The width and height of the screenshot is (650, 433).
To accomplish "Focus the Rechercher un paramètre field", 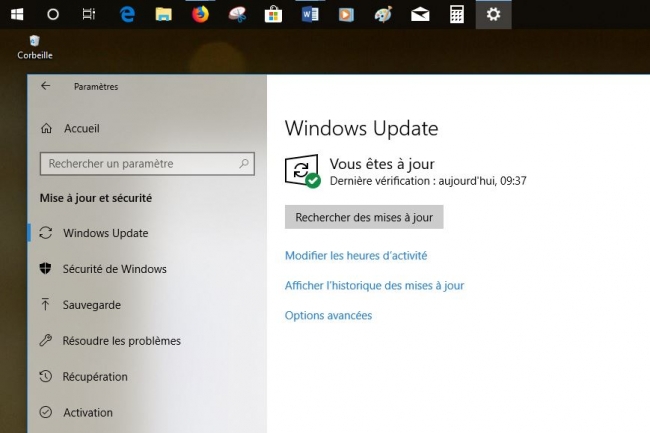I will (147, 164).
